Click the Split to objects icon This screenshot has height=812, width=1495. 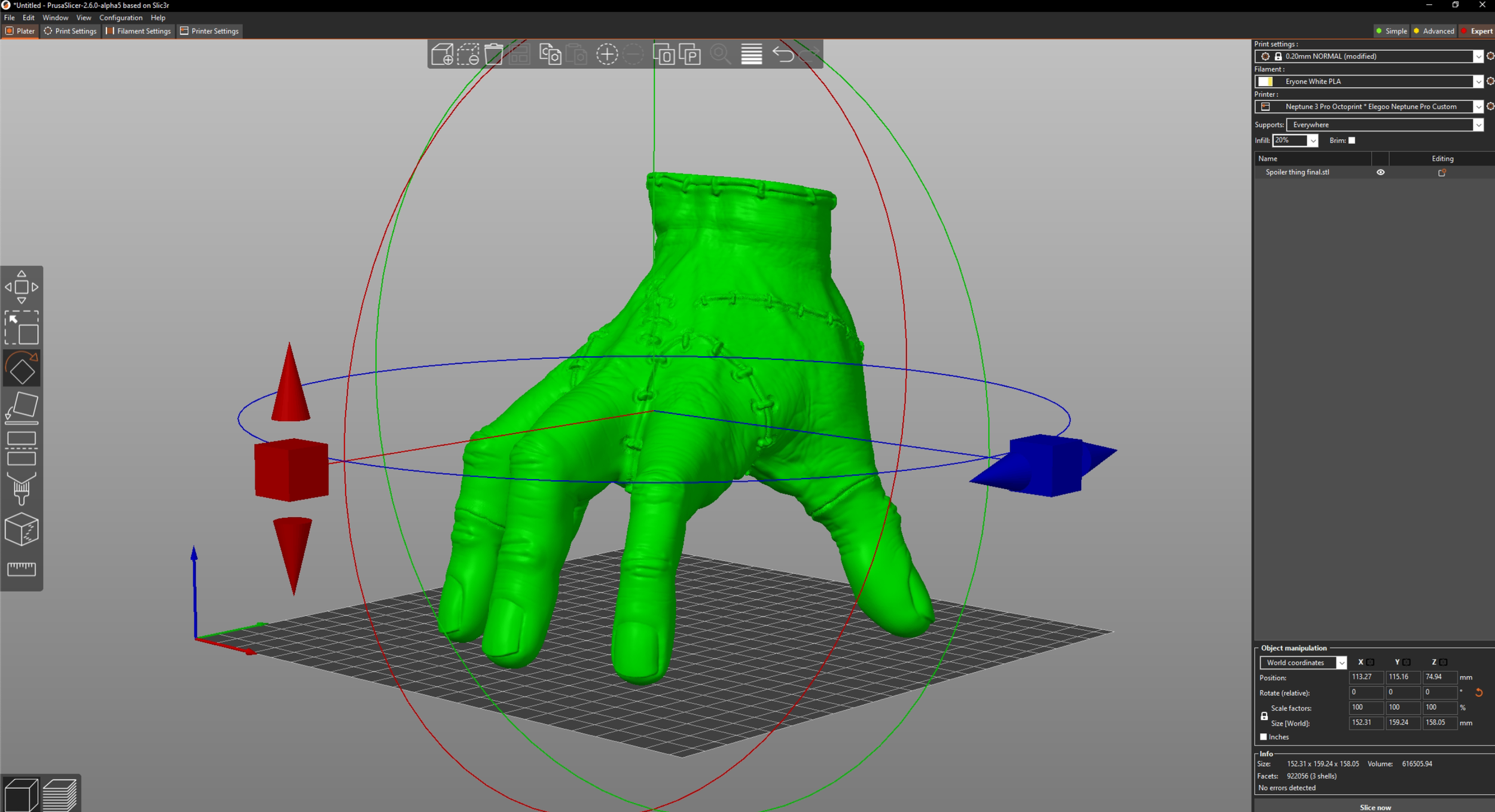click(664, 54)
